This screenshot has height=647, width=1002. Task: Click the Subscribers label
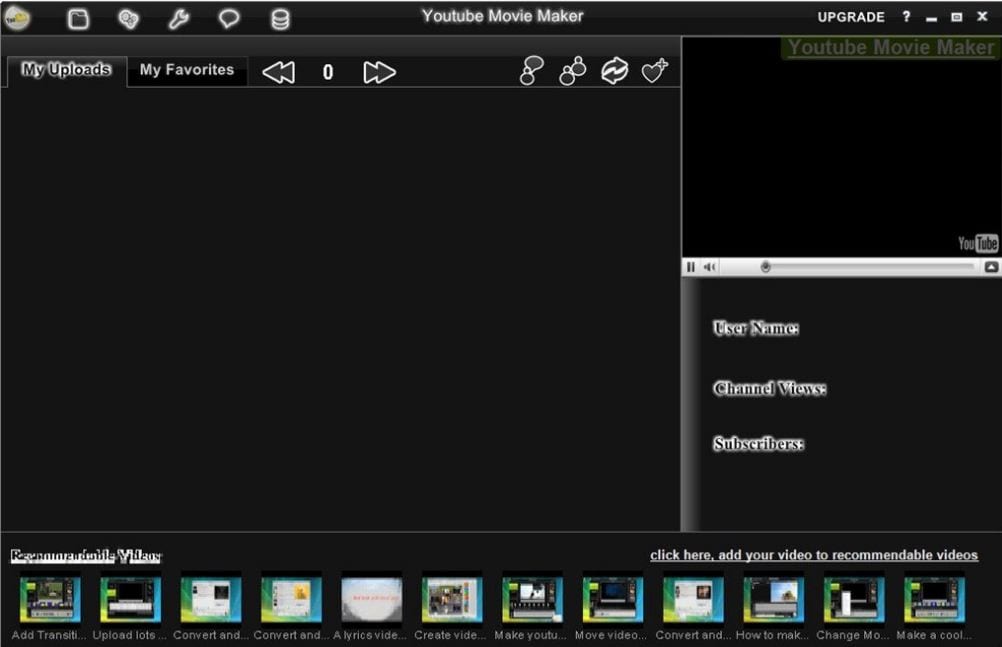click(759, 443)
